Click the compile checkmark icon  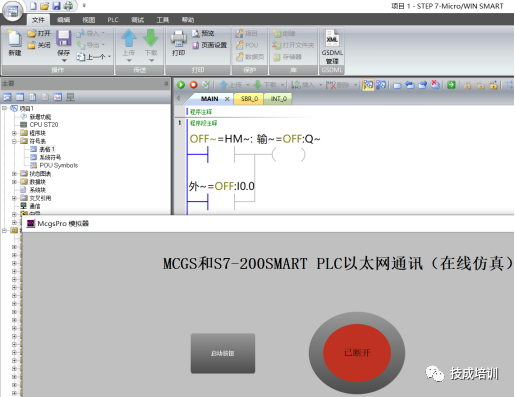pos(206,85)
